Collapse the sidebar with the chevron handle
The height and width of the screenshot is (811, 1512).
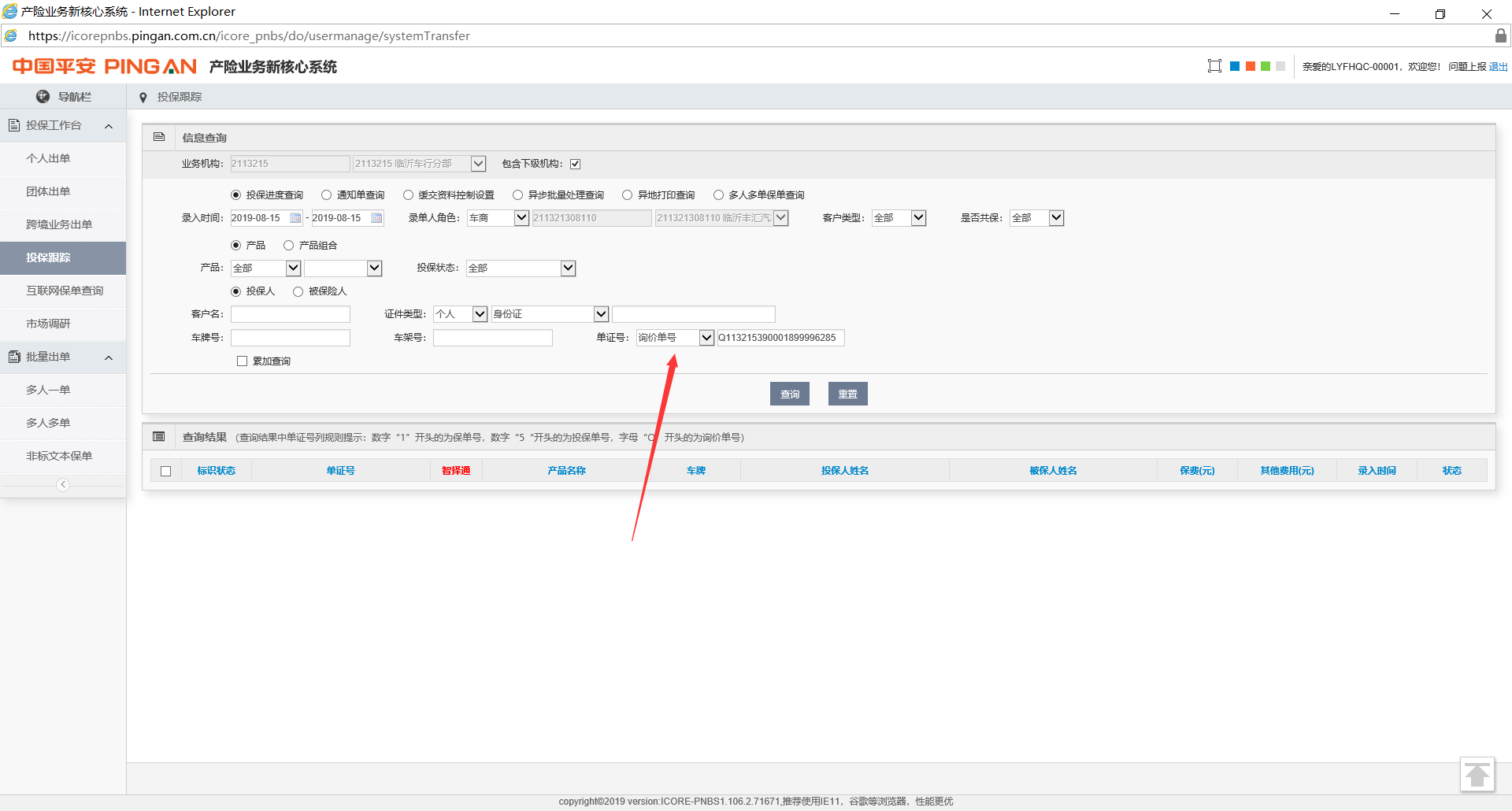(x=63, y=484)
